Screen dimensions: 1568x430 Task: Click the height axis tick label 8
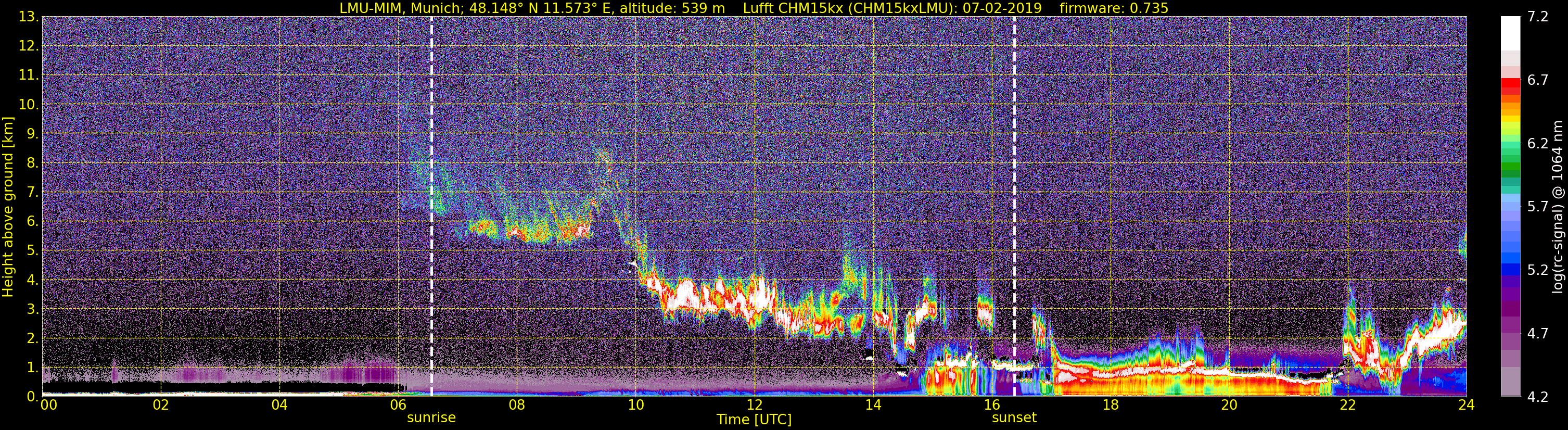point(32,163)
